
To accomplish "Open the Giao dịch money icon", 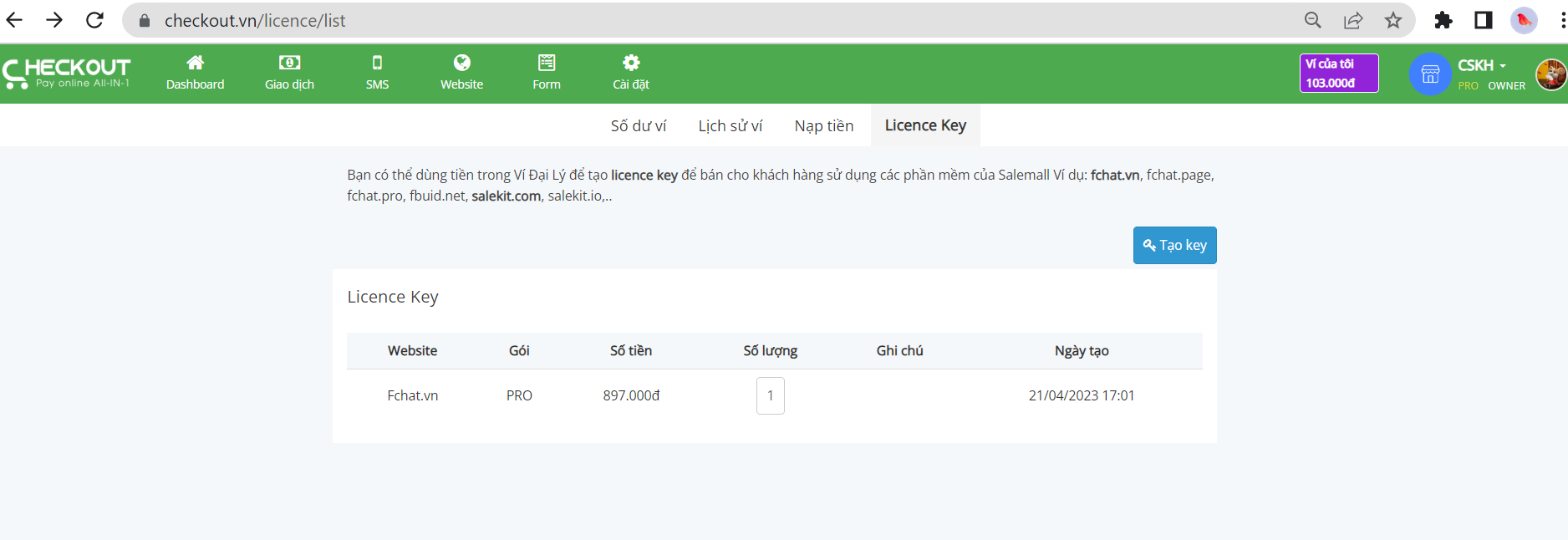I will (289, 63).
